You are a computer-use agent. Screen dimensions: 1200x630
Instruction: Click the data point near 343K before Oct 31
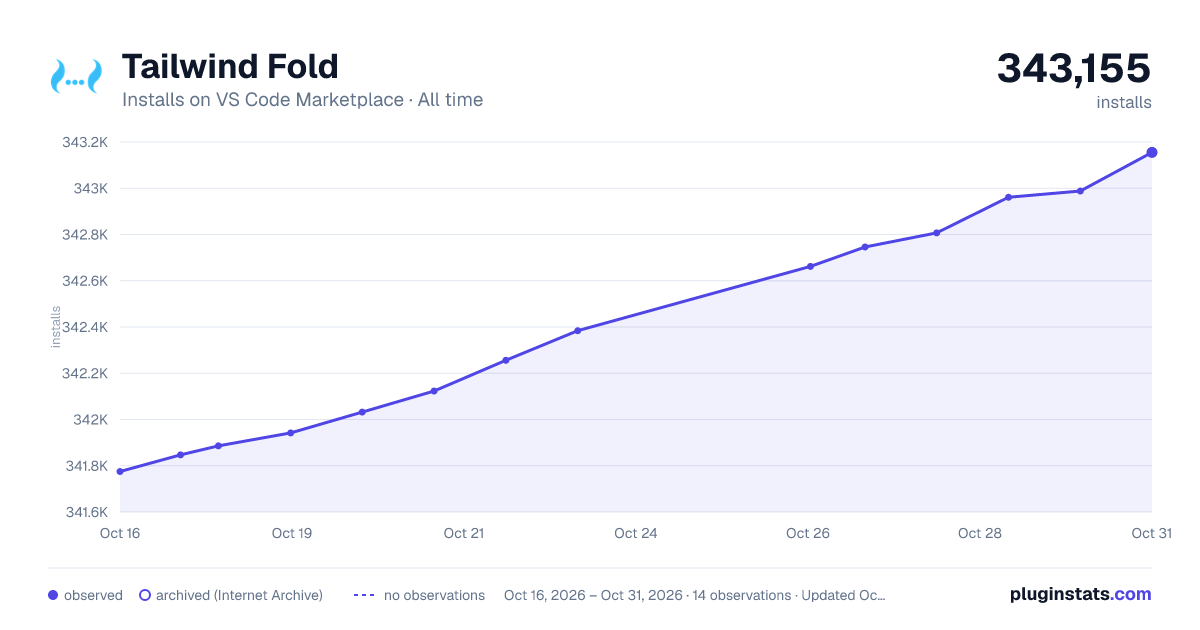click(x=1080, y=191)
